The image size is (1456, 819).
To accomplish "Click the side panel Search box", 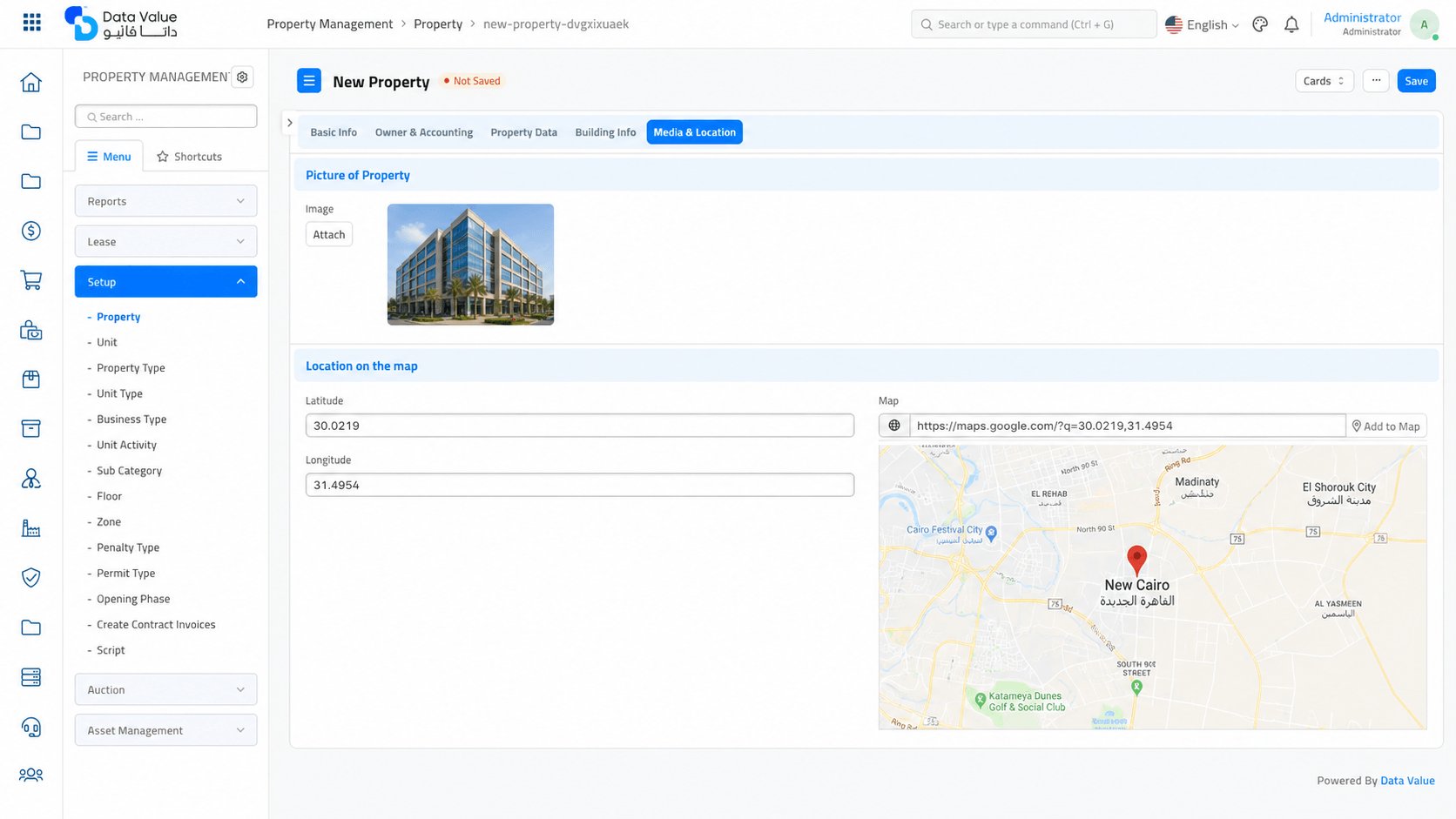I will [165, 117].
